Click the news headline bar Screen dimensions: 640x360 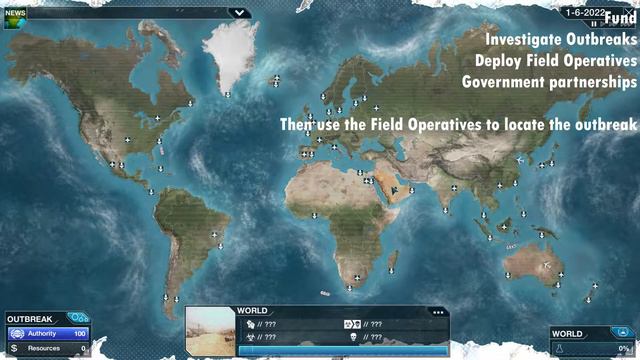[x=129, y=13]
